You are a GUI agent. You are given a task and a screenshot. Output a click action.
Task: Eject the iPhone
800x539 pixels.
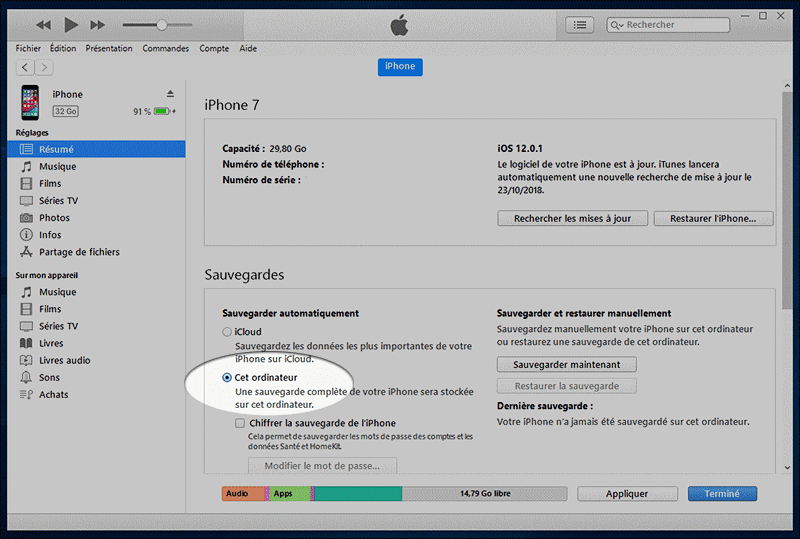(170, 94)
